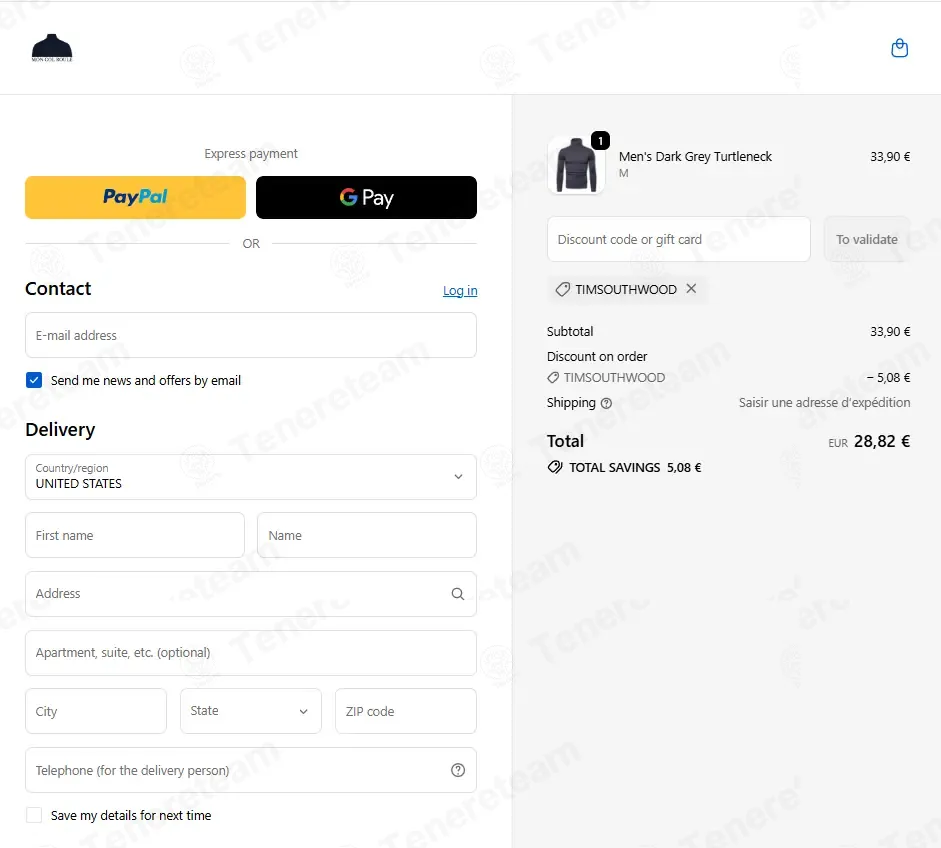Click the Name input field
The width and height of the screenshot is (941, 848).
(367, 535)
